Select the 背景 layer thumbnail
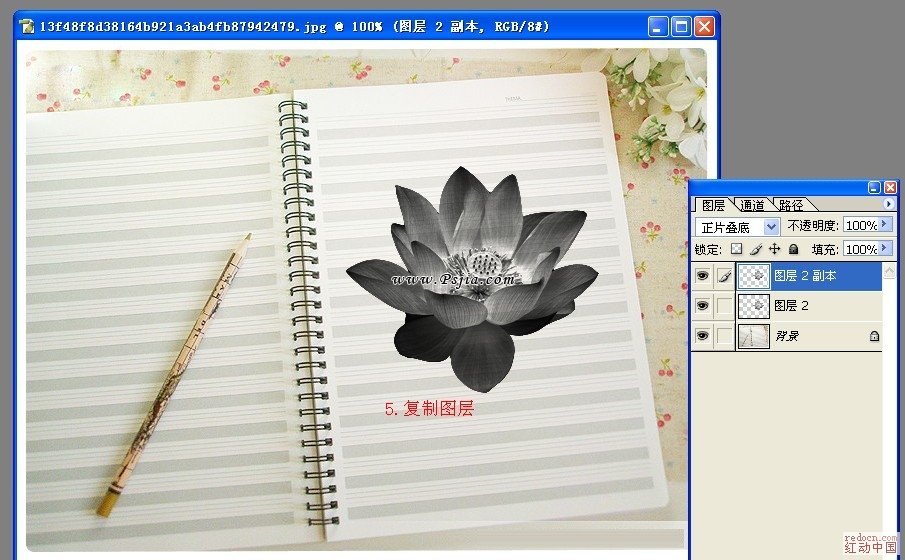905x560 pixels. pos(754,336)
